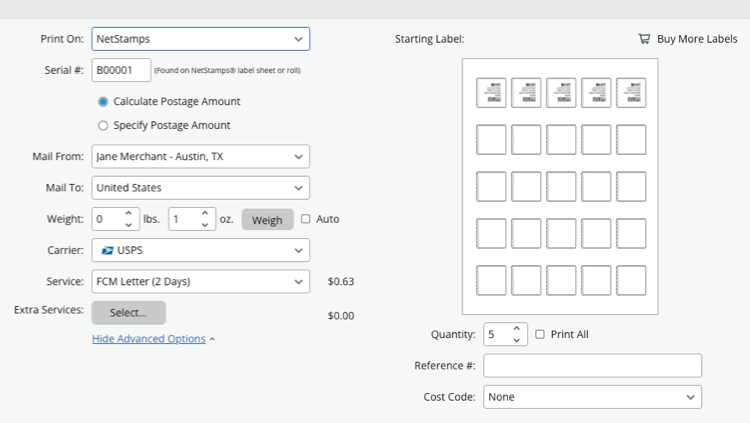Screen dimensions: 750x423
Task: Click the shopping cart icon
Action: pos(644,39)
